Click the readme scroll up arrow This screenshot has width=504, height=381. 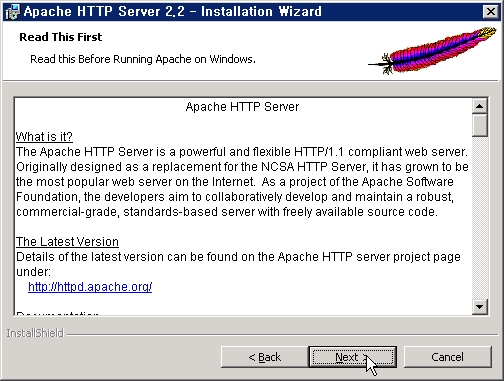coord(480,106)
